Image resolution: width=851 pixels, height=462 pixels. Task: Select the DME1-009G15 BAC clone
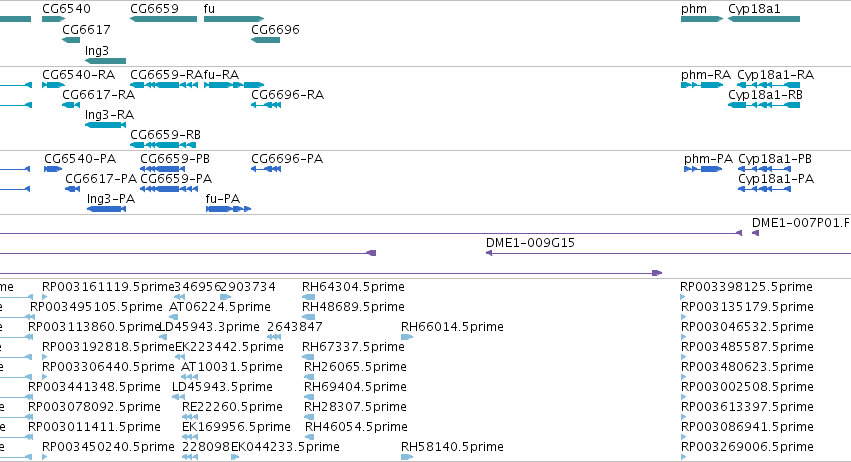530,243
